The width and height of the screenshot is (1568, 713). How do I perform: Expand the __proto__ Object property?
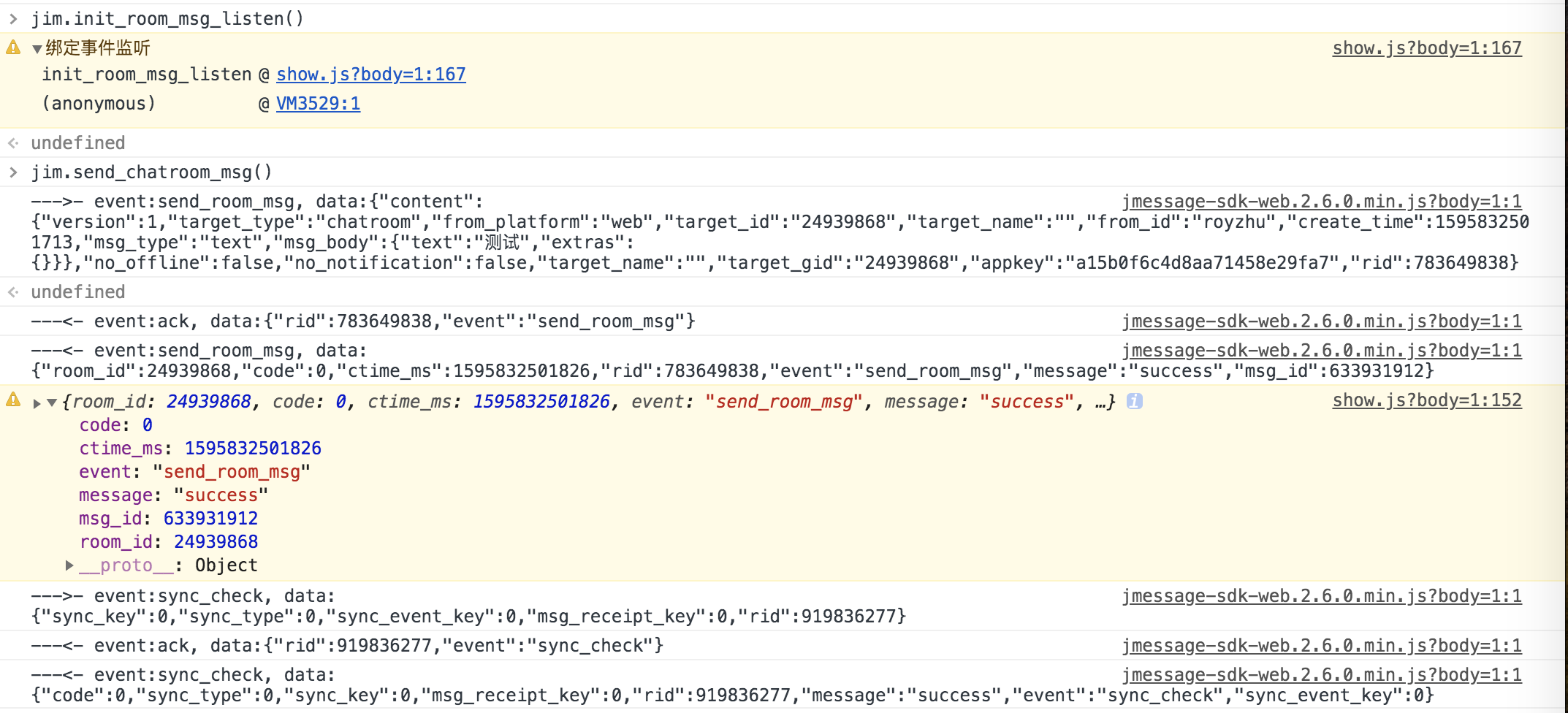(69, 565)
